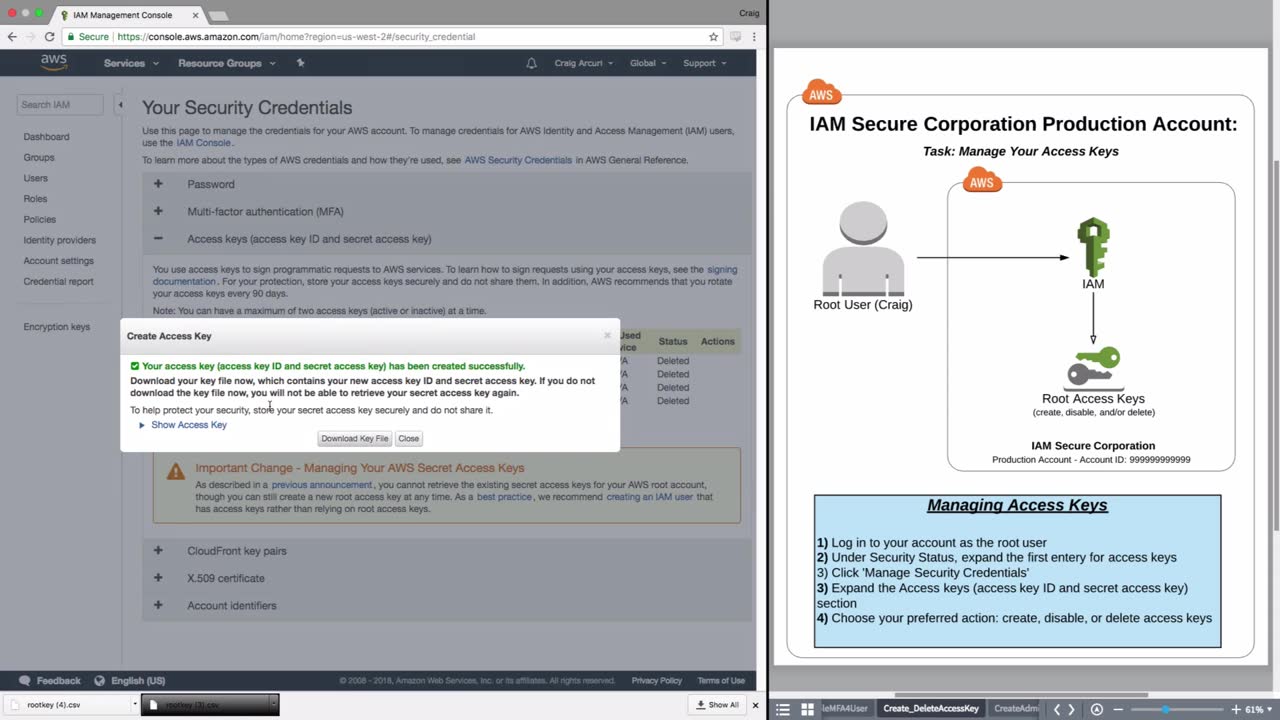Open the Terms of Use footer link
This screenshot has width=1280, height=720.
coord(721,681)
